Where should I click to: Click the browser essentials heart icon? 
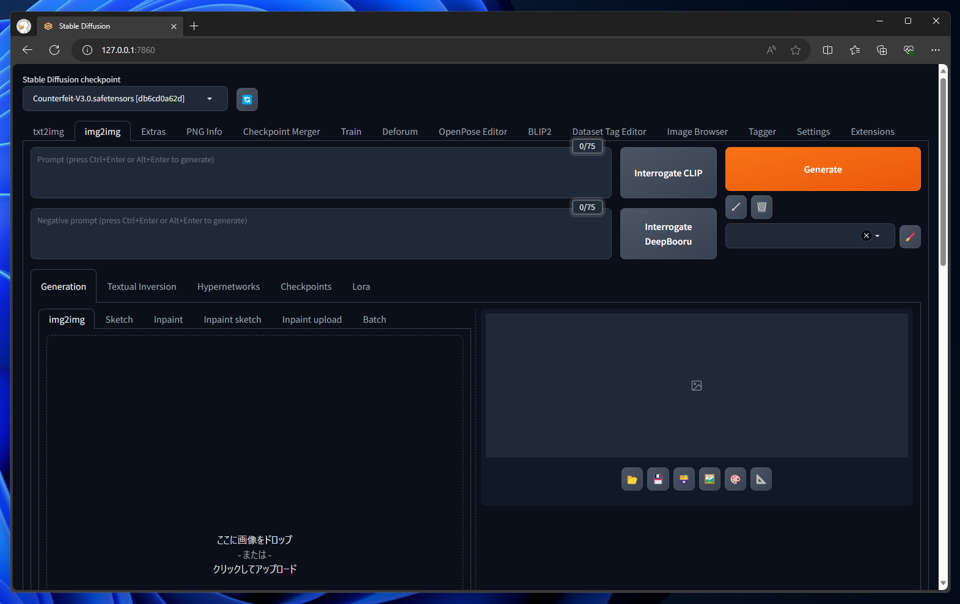[909, 50]
